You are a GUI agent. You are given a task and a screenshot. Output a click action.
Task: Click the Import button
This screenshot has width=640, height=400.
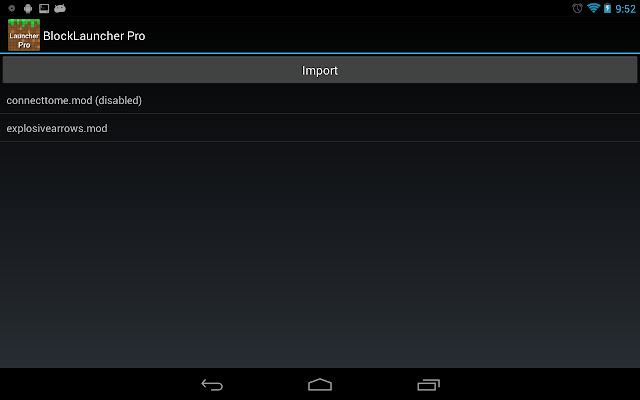320,70
